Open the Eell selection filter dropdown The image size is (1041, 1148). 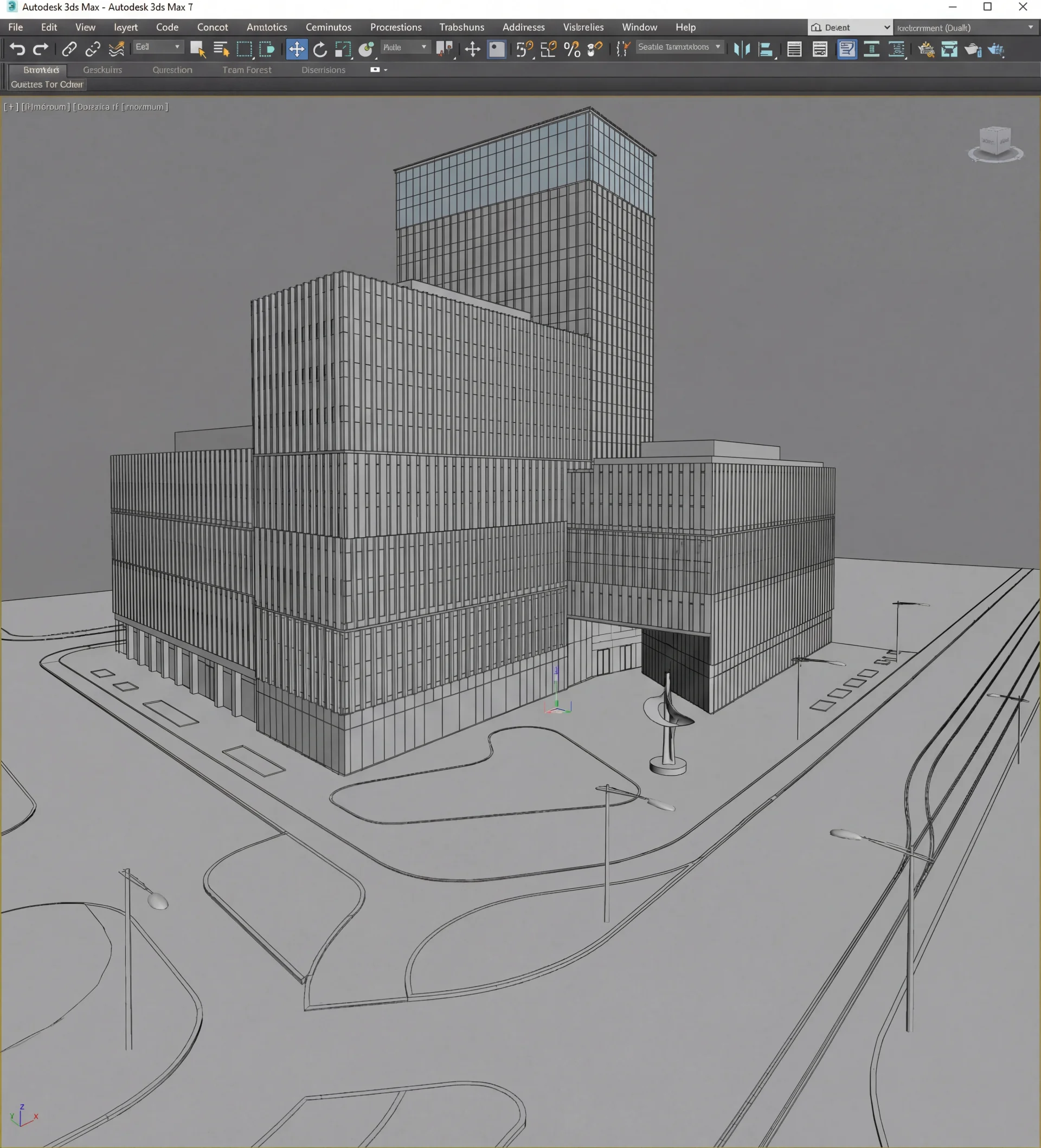pos(158,47)
